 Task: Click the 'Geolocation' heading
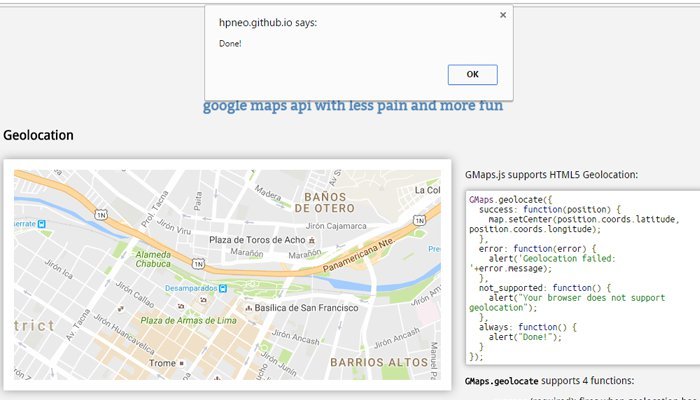[x=38, y=135]
